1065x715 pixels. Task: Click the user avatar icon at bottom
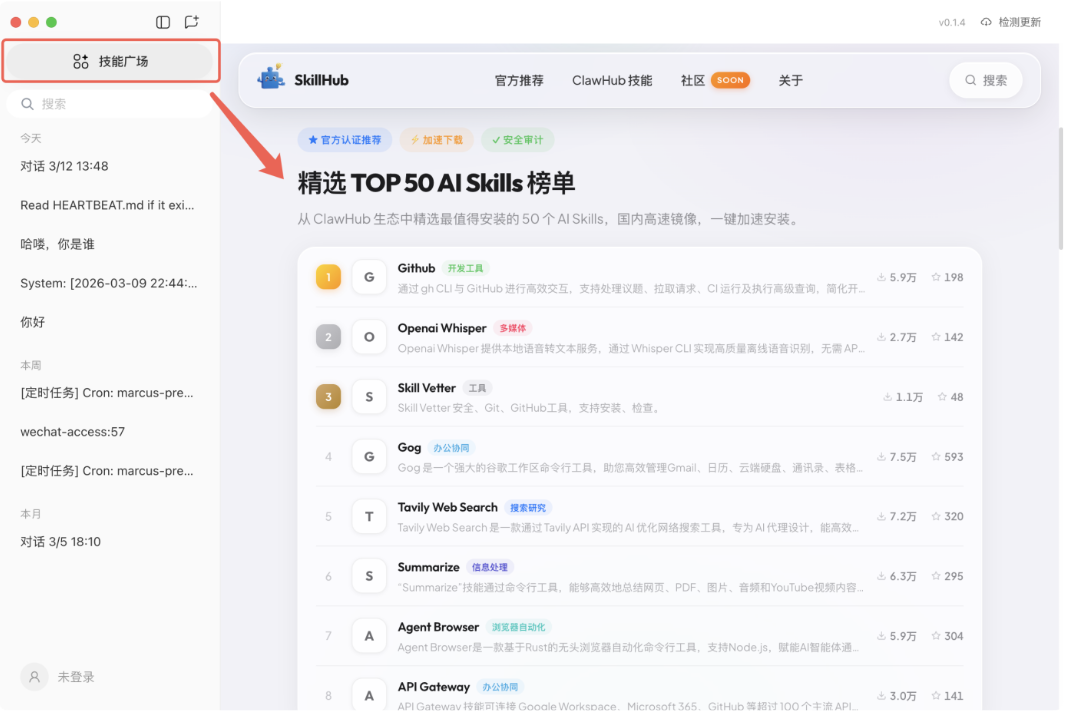(34, 677)
